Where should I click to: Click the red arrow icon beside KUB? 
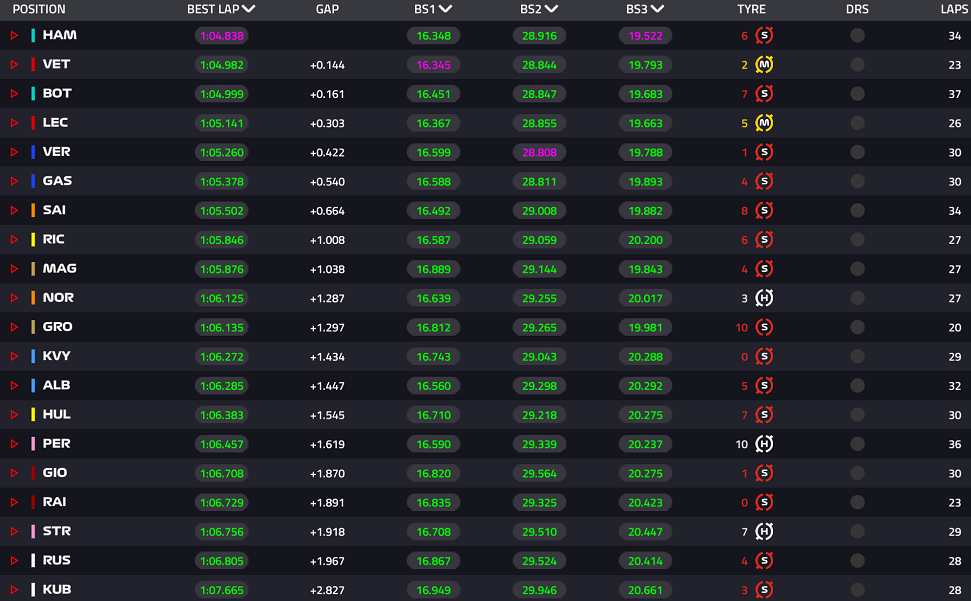[14, 590]
